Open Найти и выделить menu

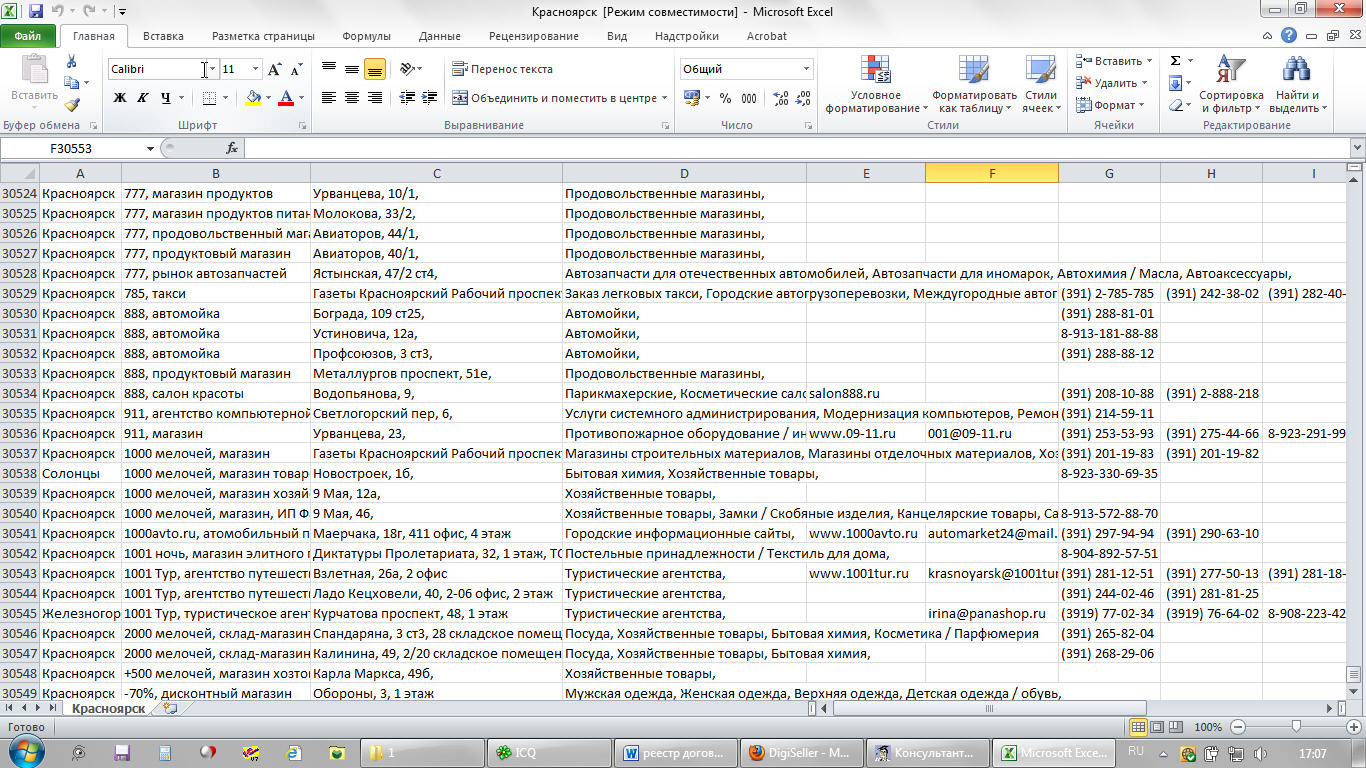(1296, 85)
